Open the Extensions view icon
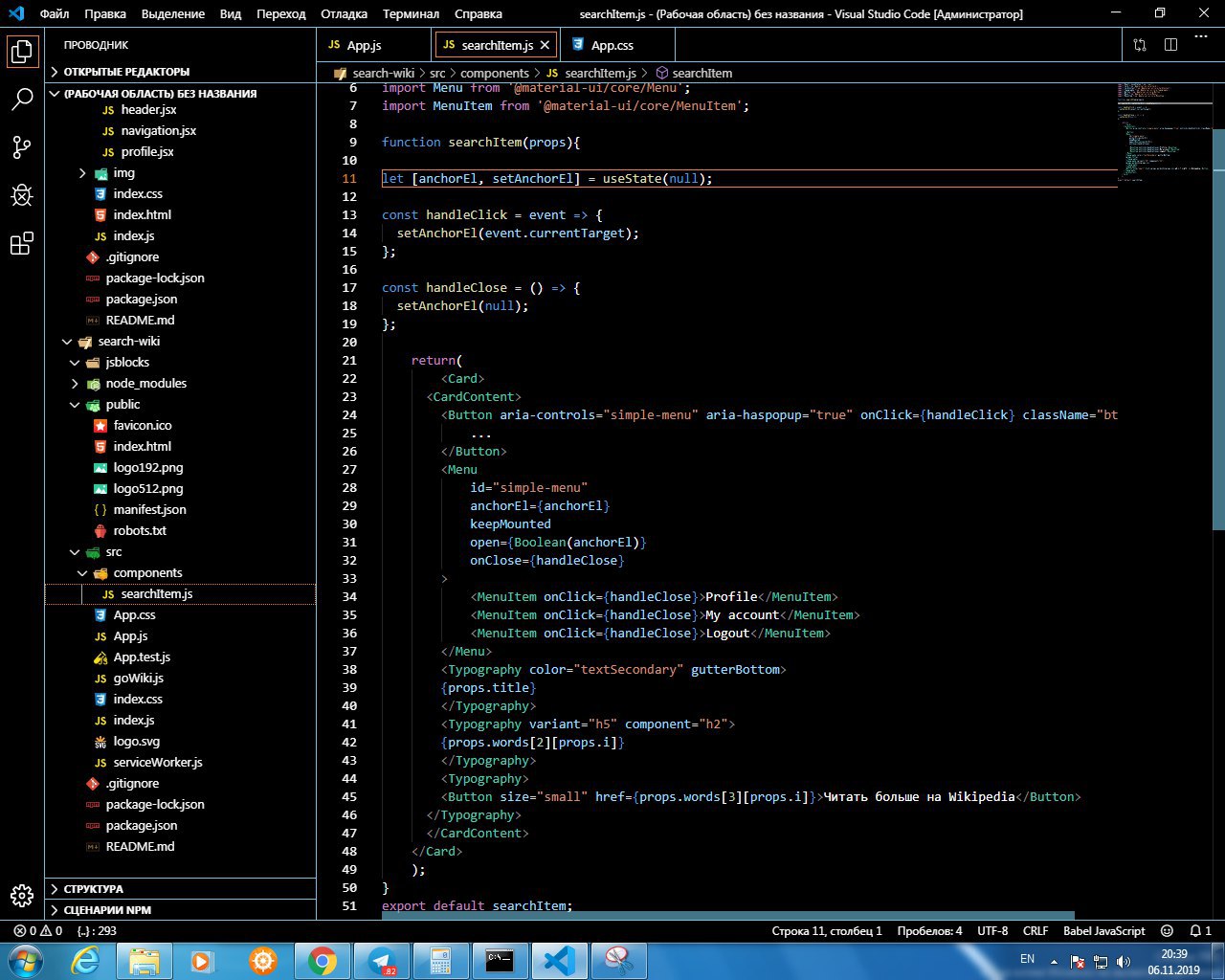Image resolution: width=1225 pixels, height=980 pixels. (x=22, y=244)
